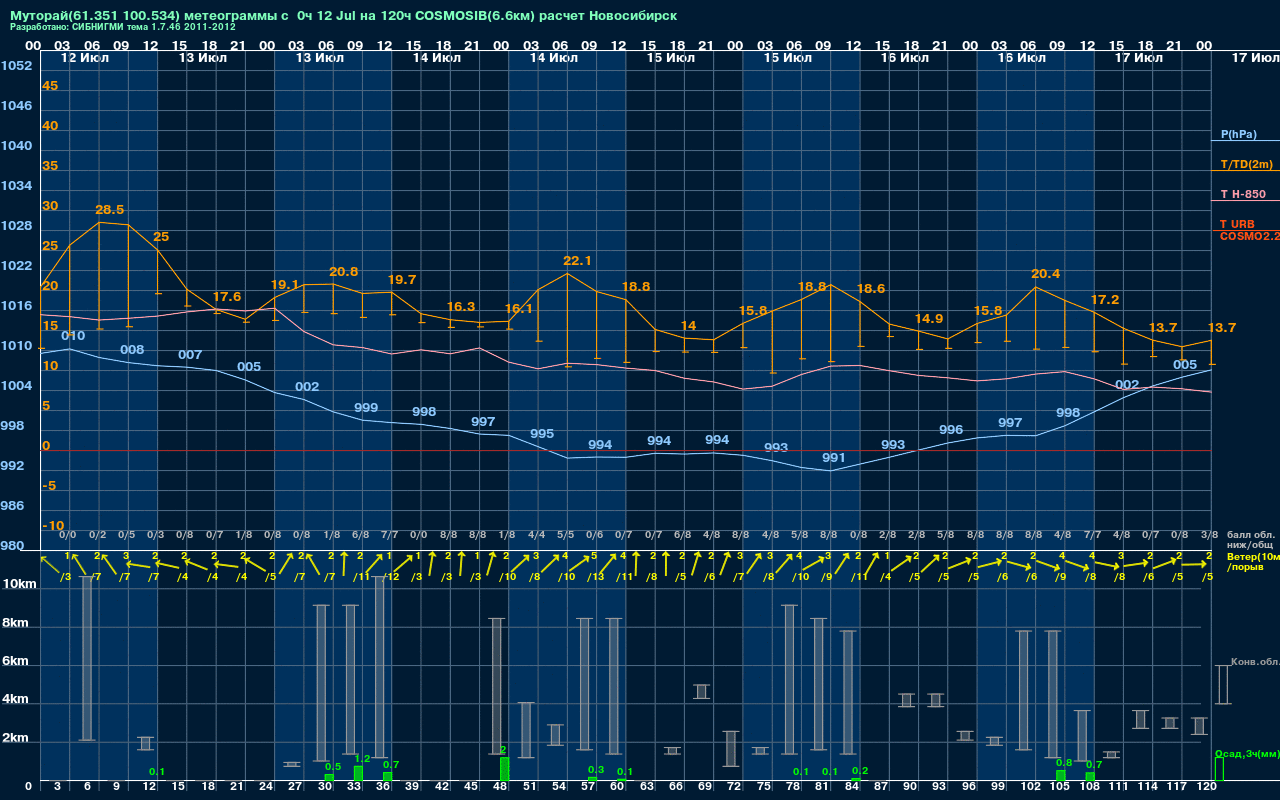This screenshot has width=1280, height=800.
Task: Click the 4/4 cloud amount value
Action: pos(536,536)
